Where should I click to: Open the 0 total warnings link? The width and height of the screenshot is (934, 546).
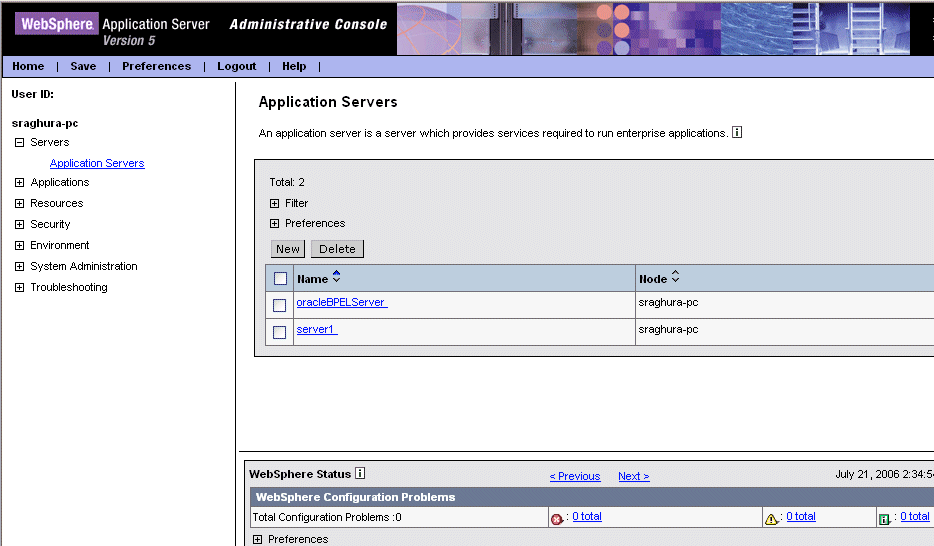click(x=801, y=516)
